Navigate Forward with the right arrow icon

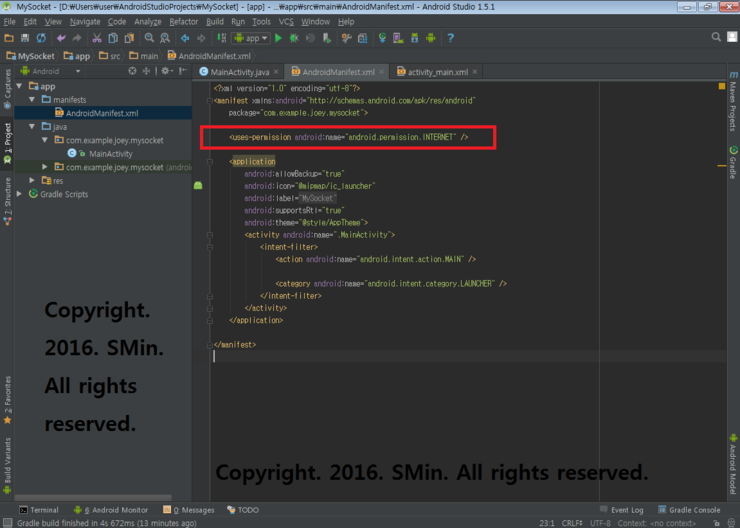click(201, 38)
